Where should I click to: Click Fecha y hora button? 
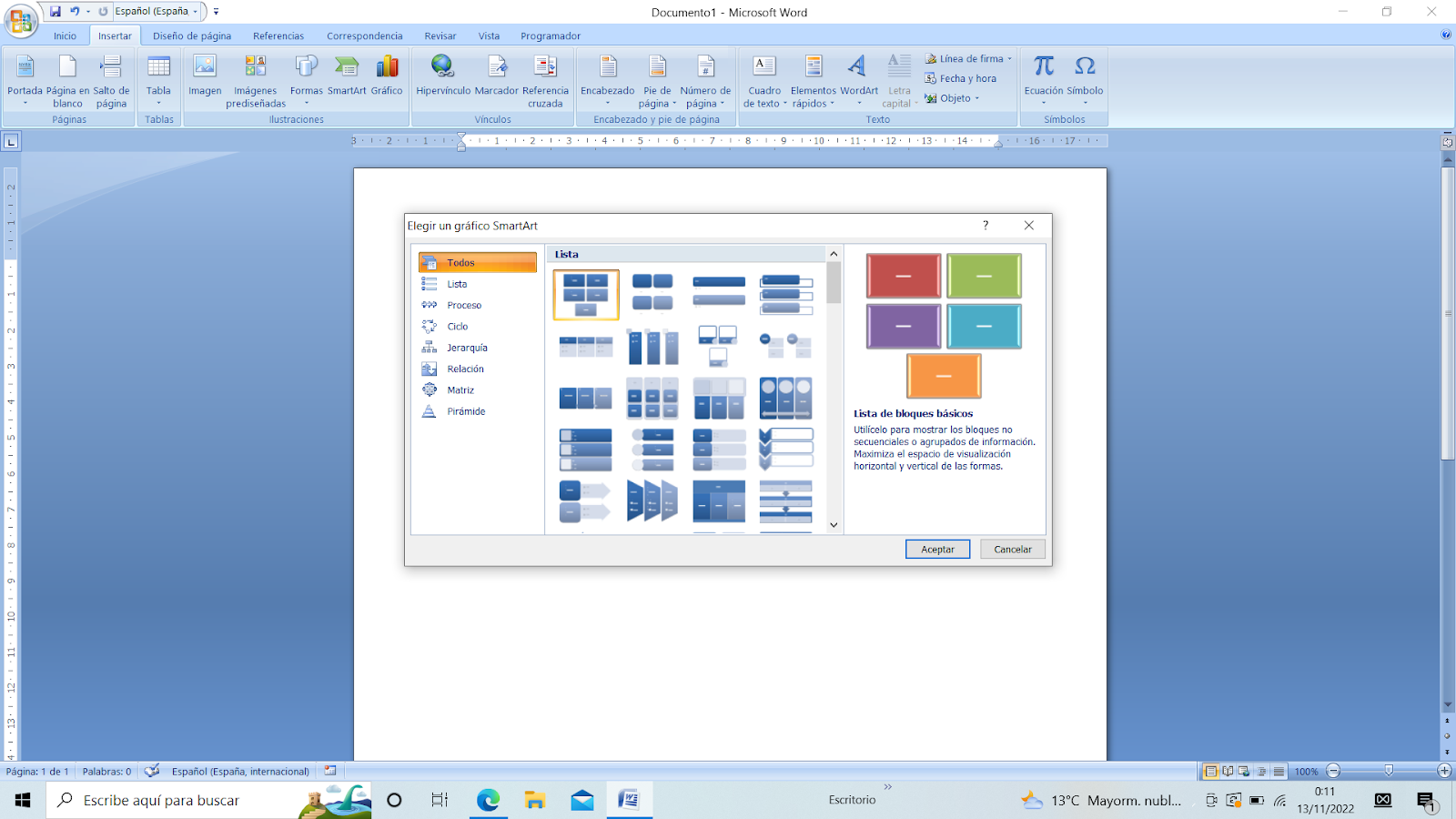[961, 78]
